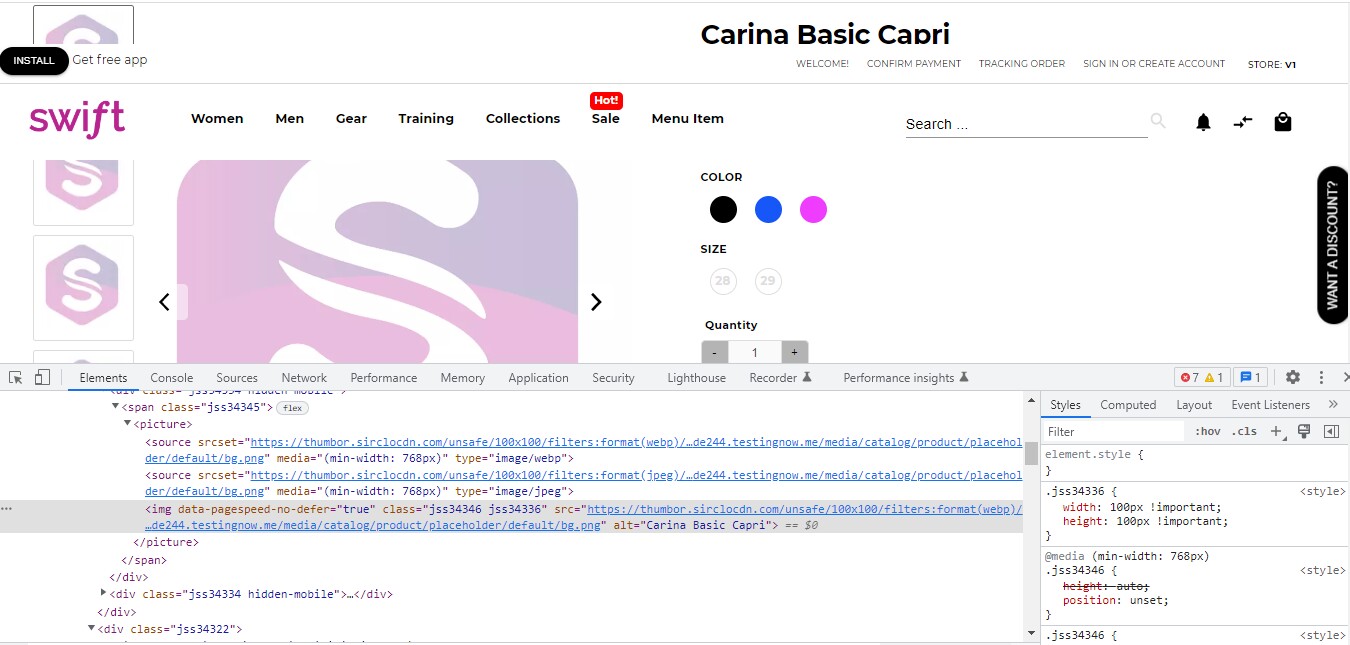Select the blue color swatch
Viewport: 1350px width, 645px height.
(768, 209)
